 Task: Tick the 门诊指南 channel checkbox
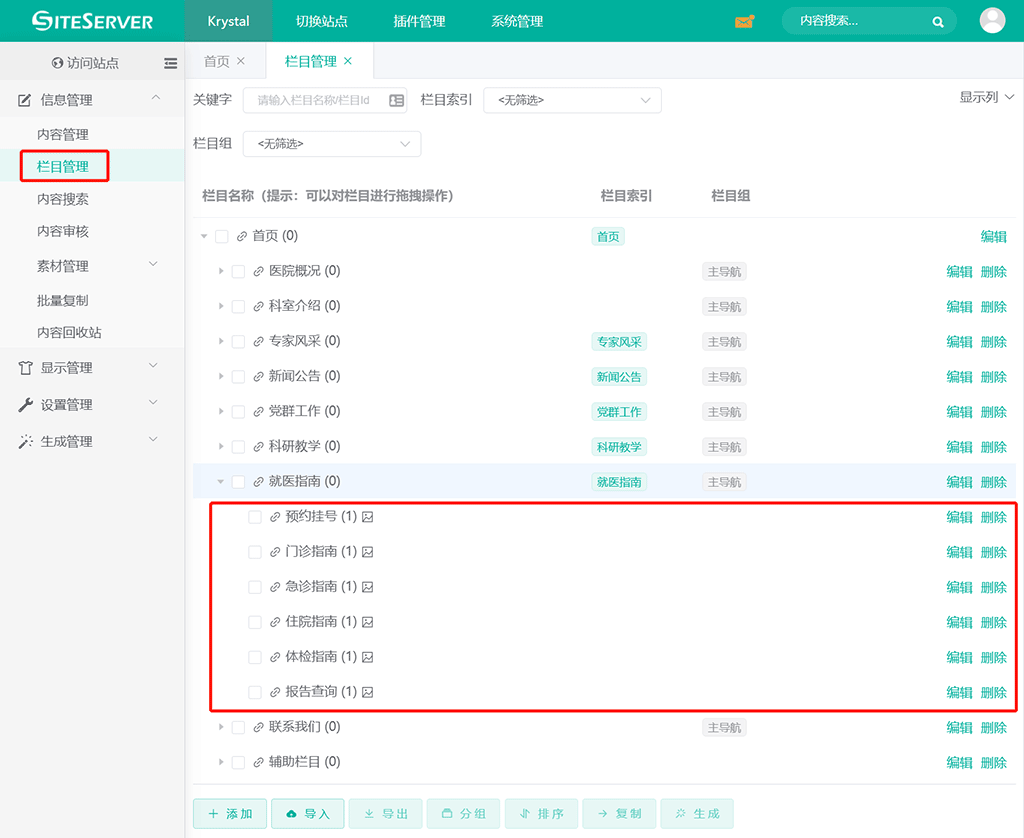coord(255,552)
